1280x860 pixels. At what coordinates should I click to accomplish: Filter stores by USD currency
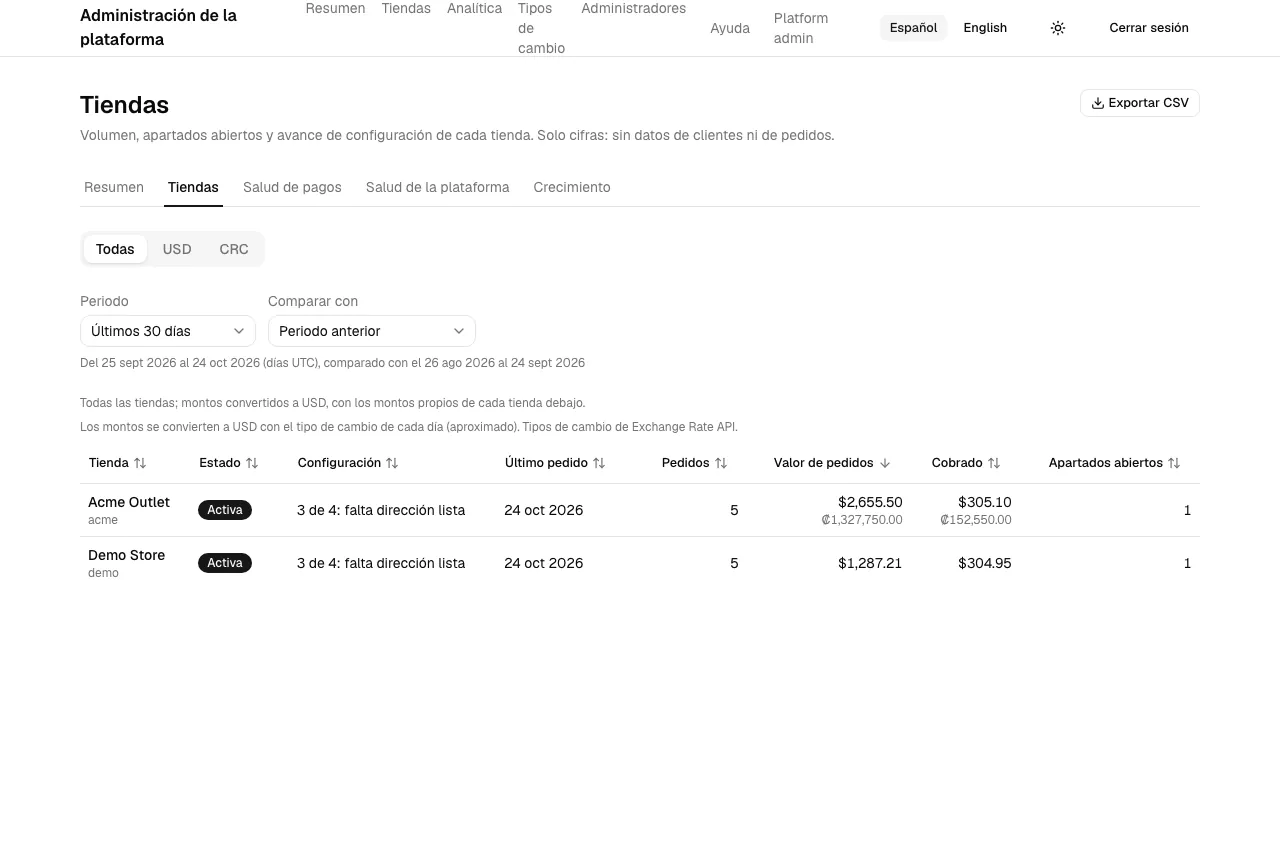177,249
